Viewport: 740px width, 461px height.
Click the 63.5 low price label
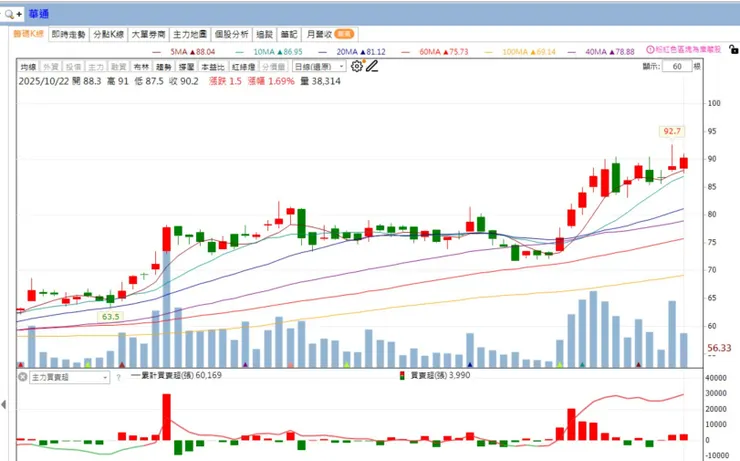[x=110, y=317]
